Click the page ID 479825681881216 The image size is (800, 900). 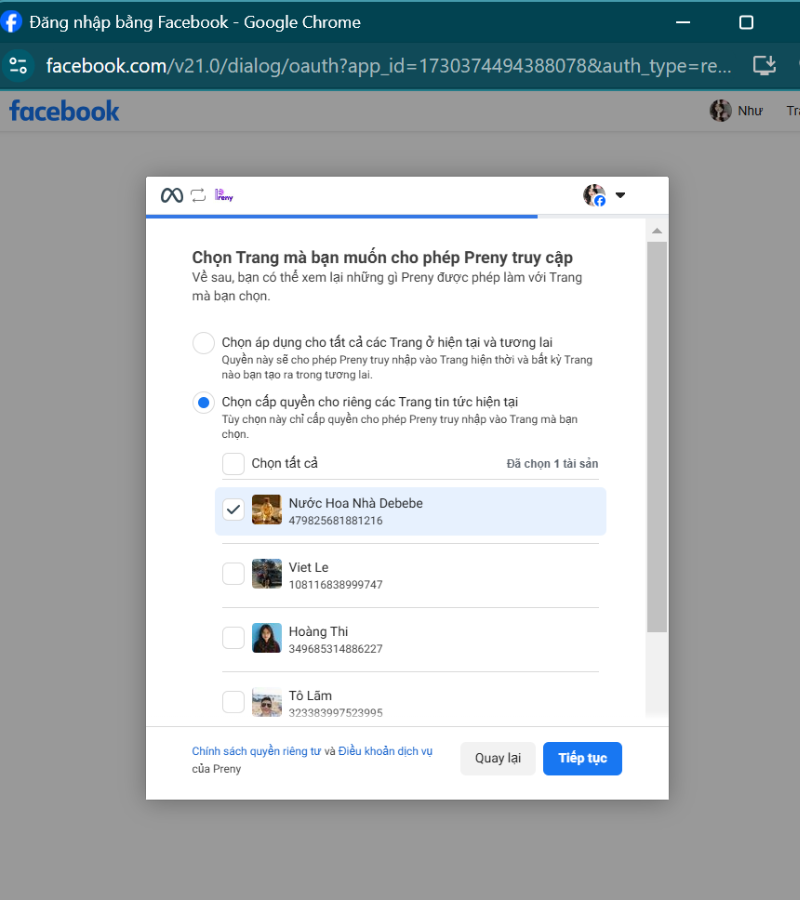pos(336,521)
